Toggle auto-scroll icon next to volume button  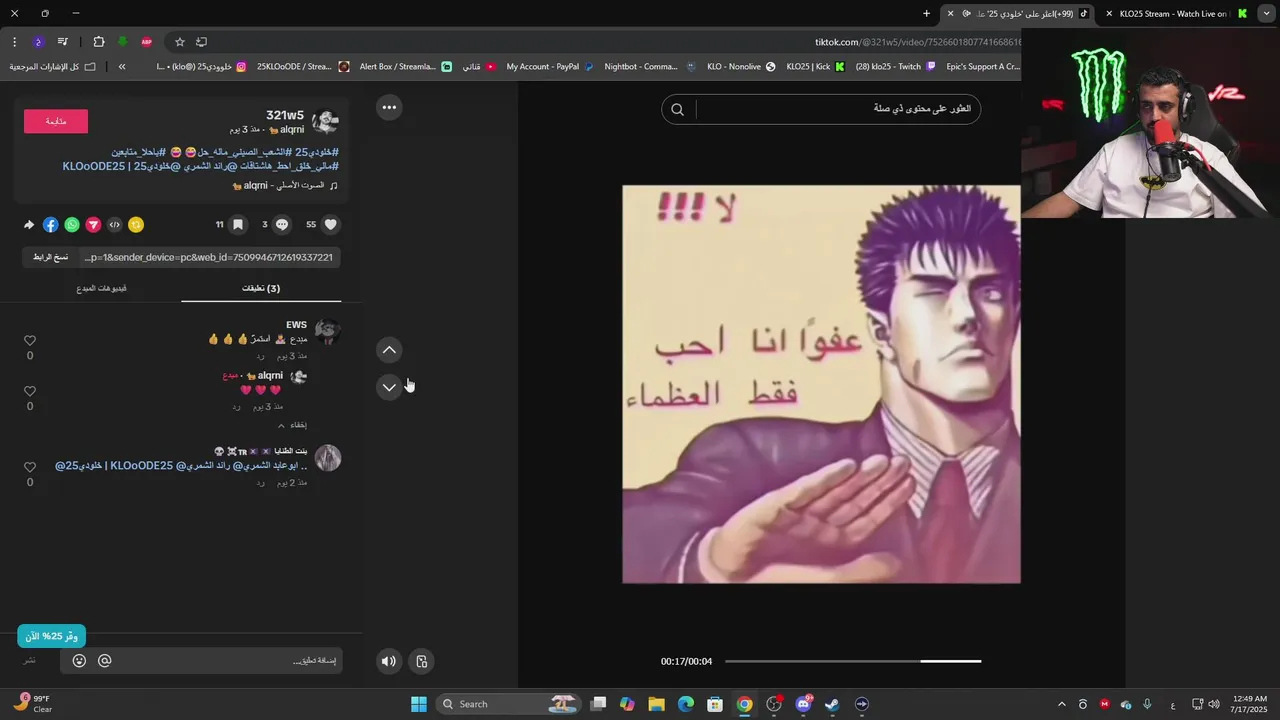pyautogui.click(x=422, y=661)
